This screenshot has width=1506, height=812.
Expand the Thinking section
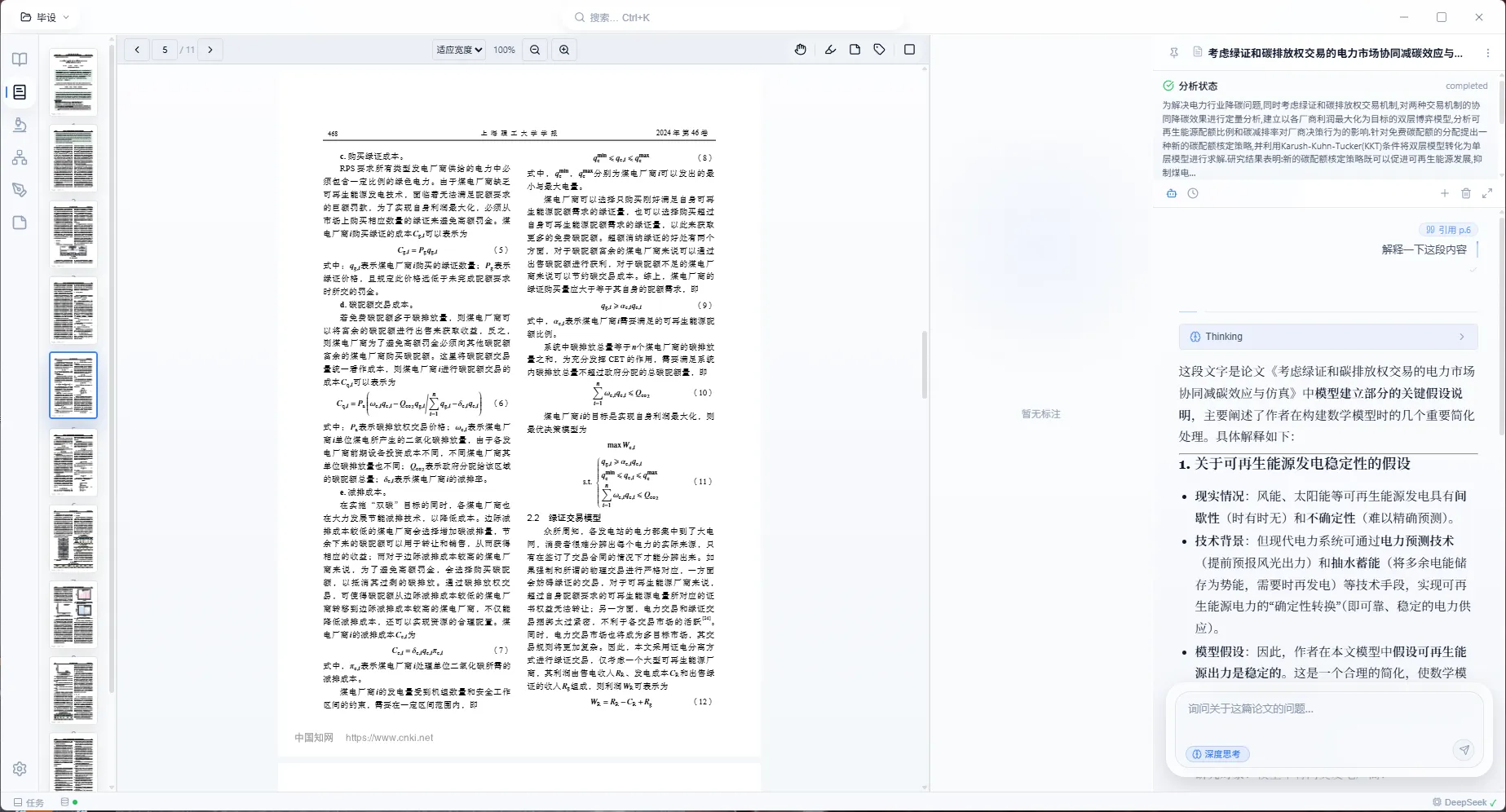coord(1327,337)
